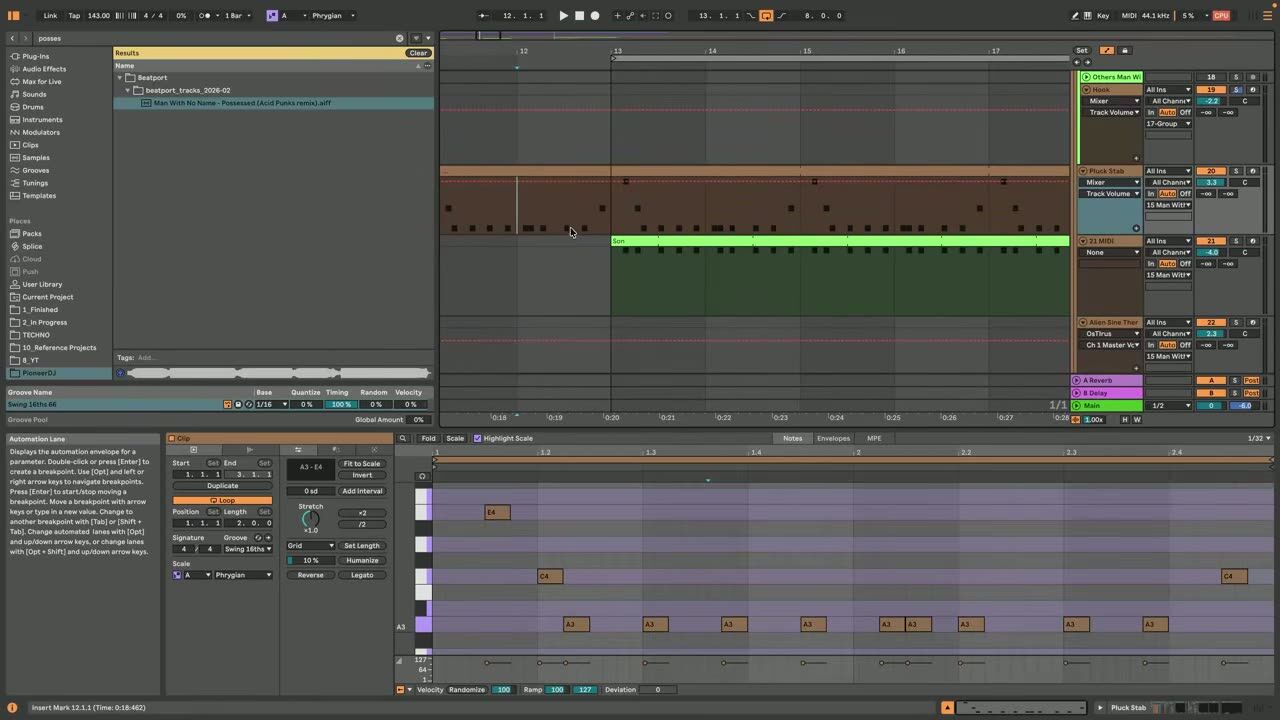Screen dimensions: 1280x720
Task: Open the Key mapping mode
Action: [x=1103, y=15]
